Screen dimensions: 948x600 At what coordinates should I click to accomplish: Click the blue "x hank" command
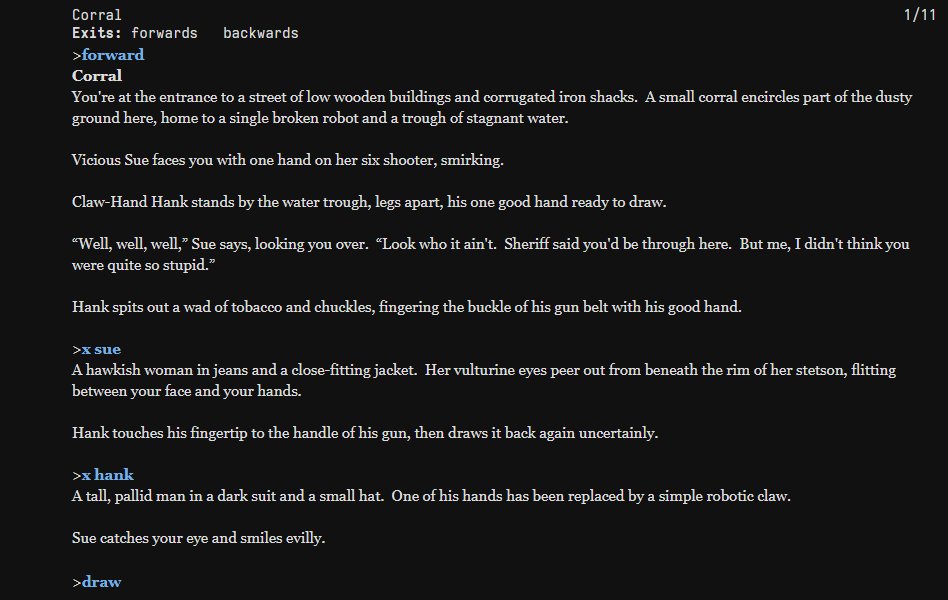107,475
